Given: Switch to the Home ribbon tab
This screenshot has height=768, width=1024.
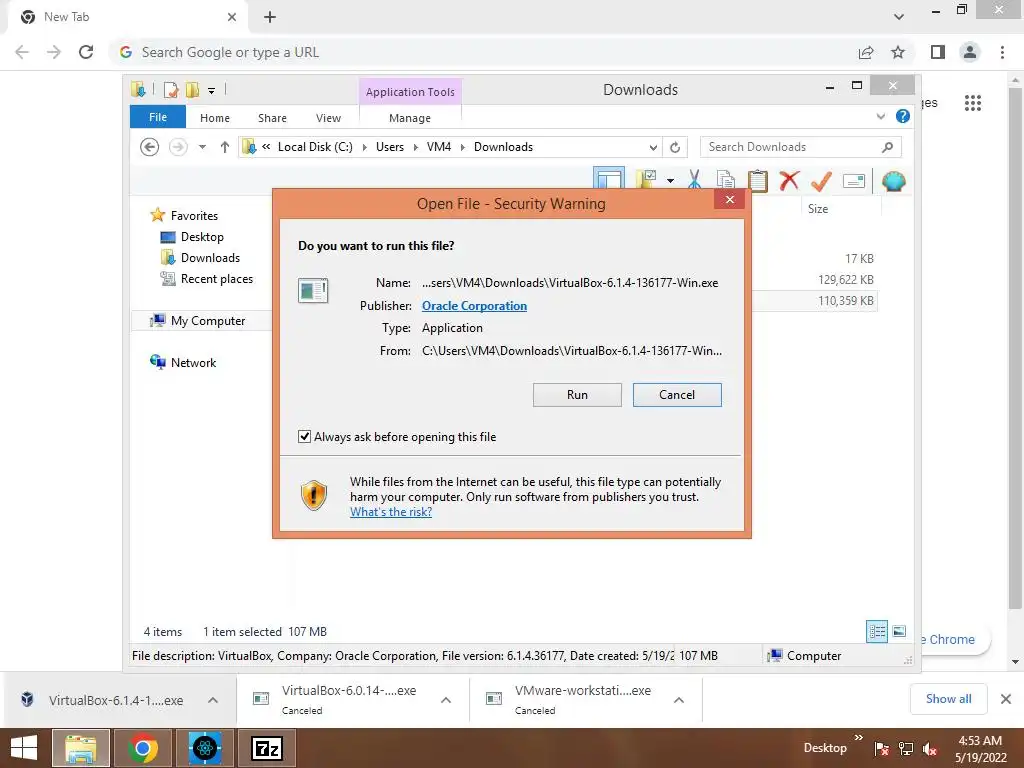Looking at the screenshot, I should tap(215, 118).
